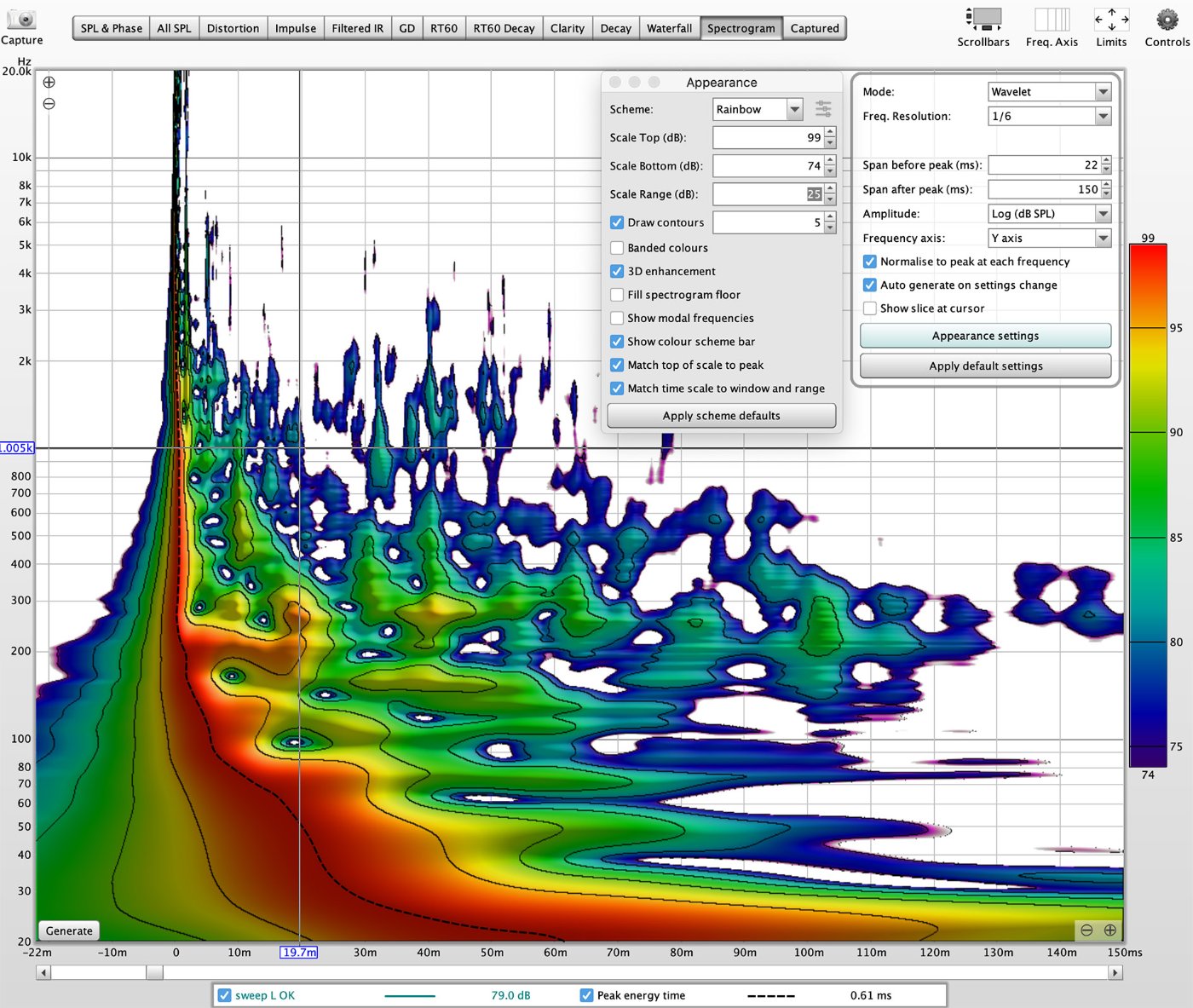Open the Limits arrows icon
Image resolution: width=1193 pixels, height=1008 pixels.
tap(1111, 20)
